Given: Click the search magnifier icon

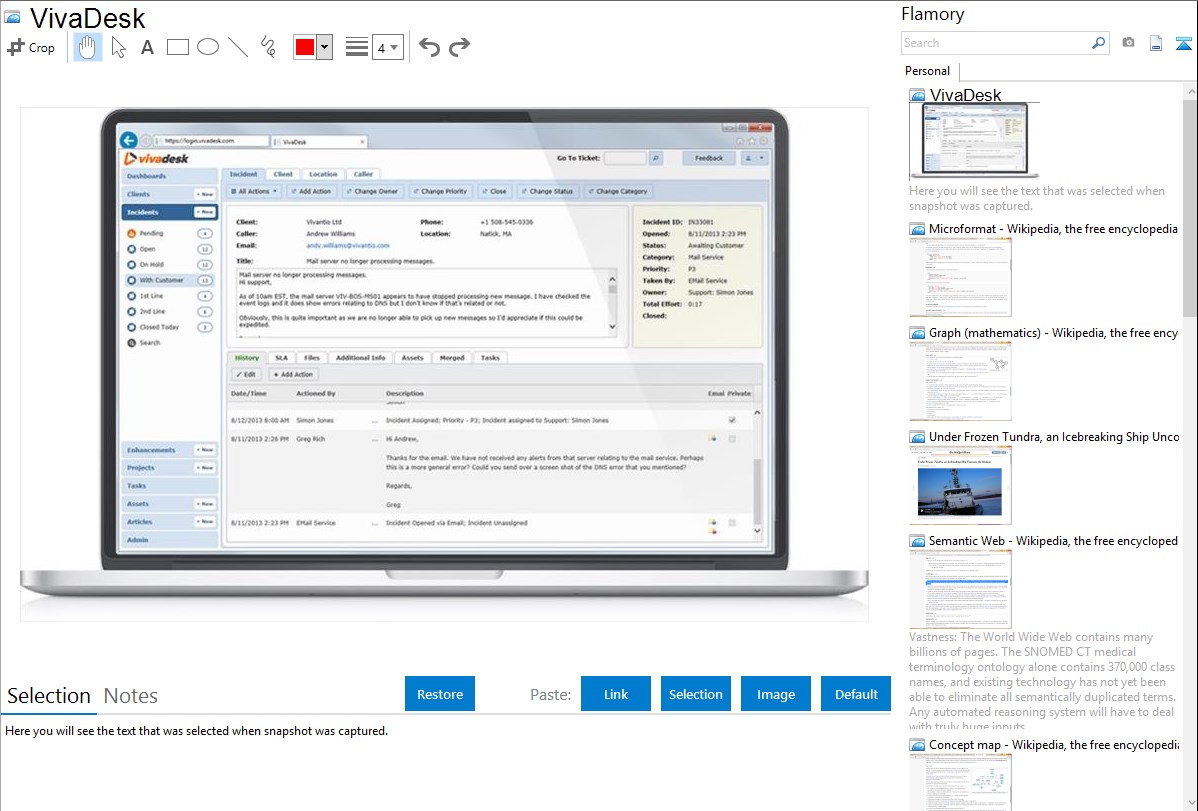Looking at the screenshot, I should tap(1099, 43).
